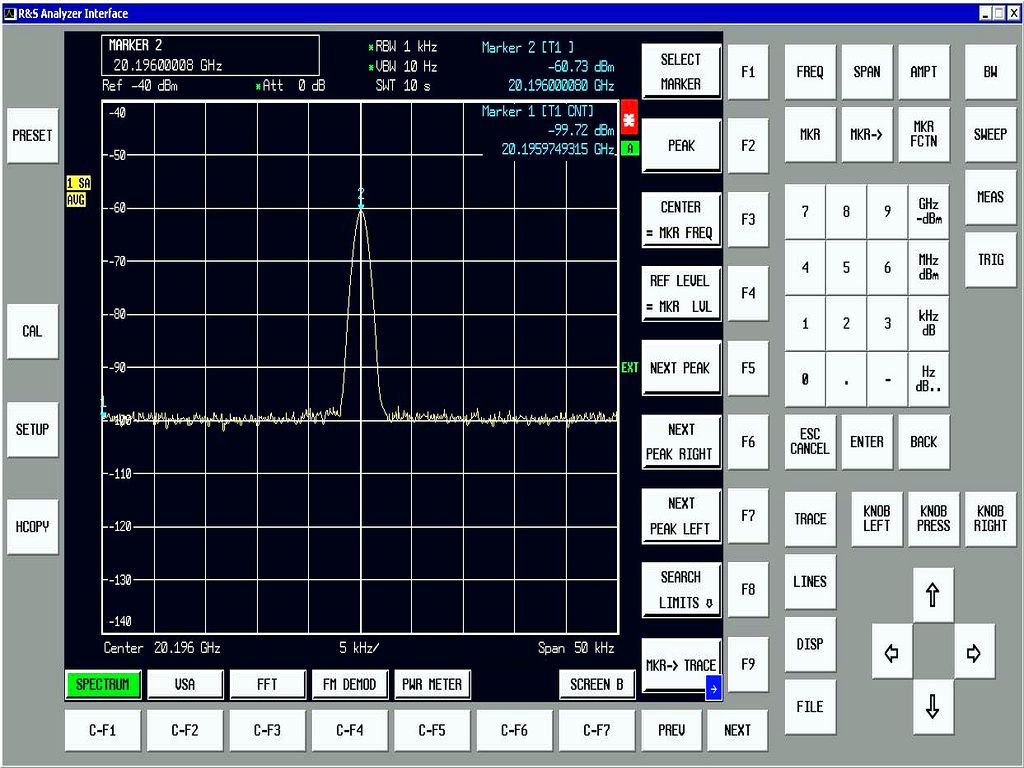
Task: Enable FM DEMOD mode
Action: point(349,685)
